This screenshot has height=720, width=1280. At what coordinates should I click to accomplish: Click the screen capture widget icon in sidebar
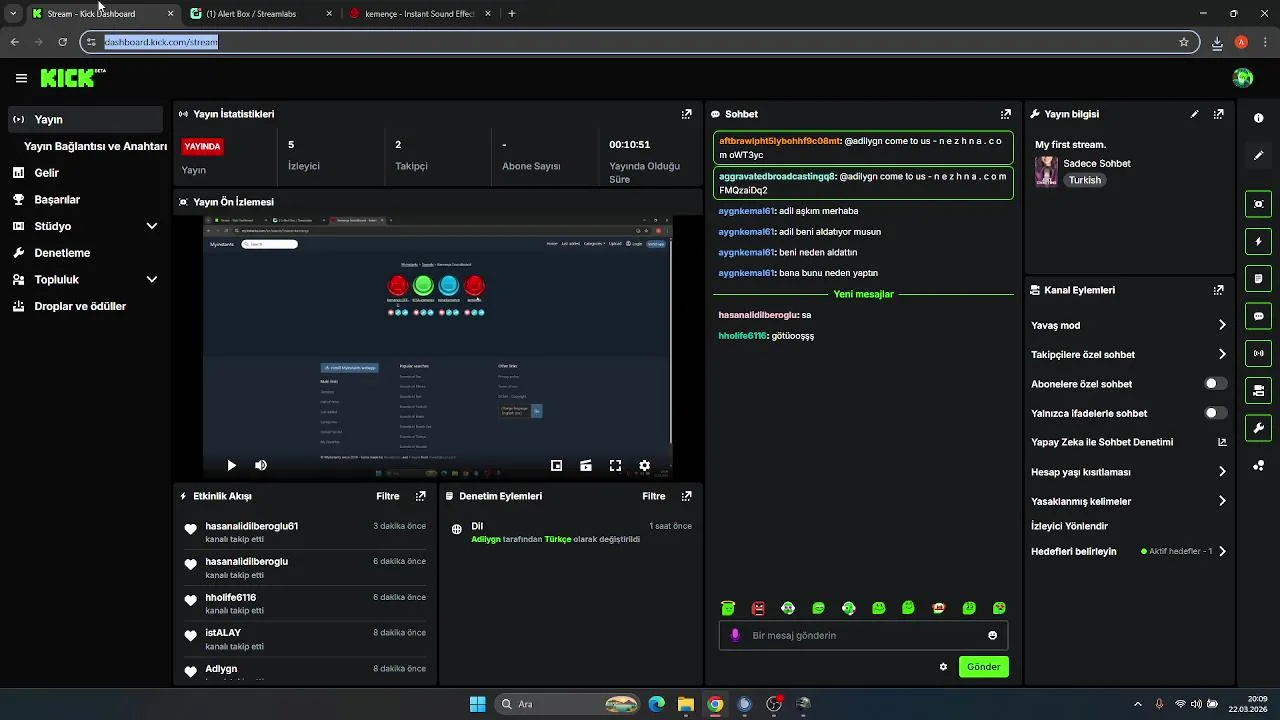click(x=1258, y=204)
